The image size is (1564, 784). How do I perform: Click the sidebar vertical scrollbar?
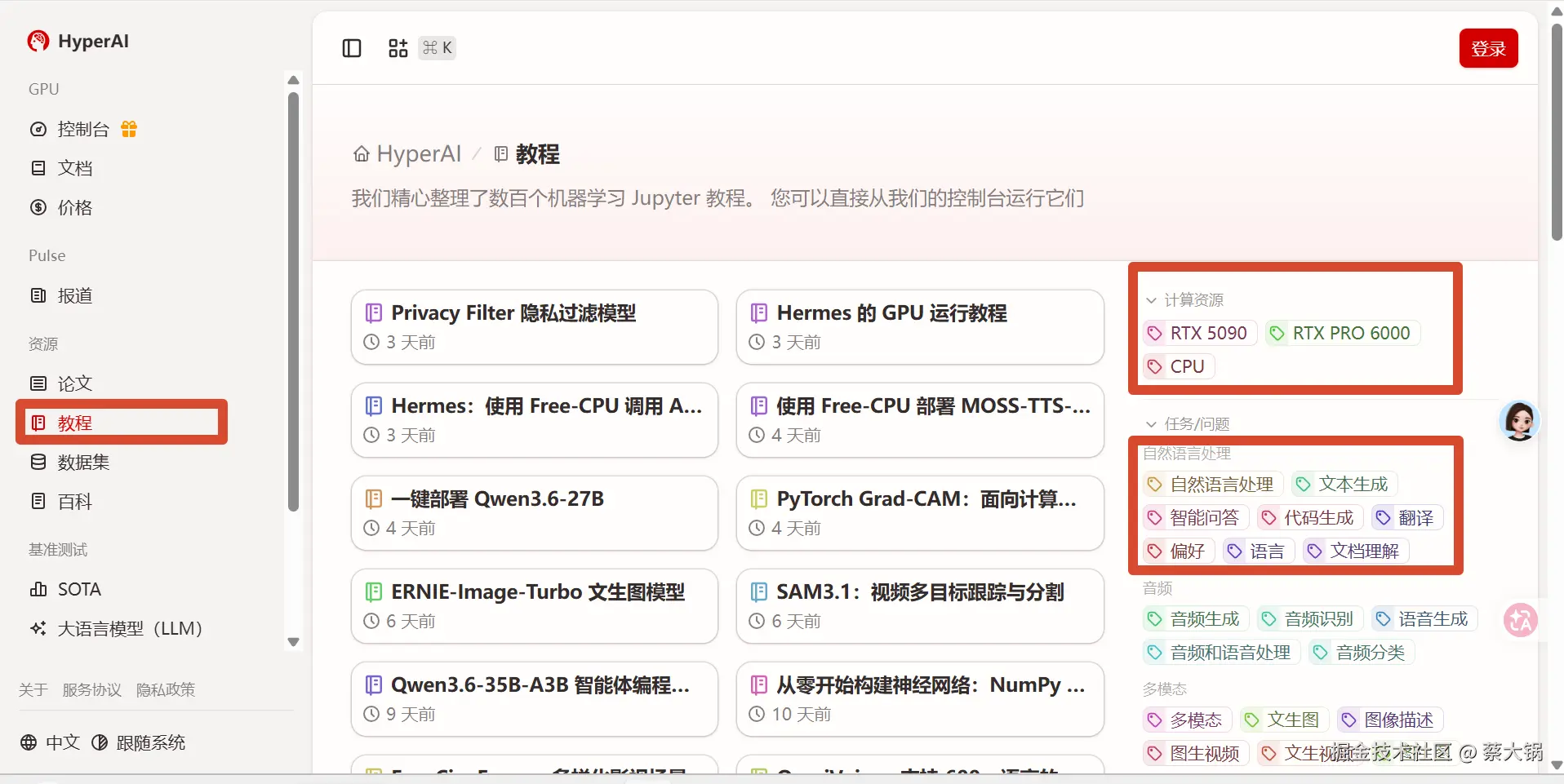pyautogui.click(x=293, y=302)
